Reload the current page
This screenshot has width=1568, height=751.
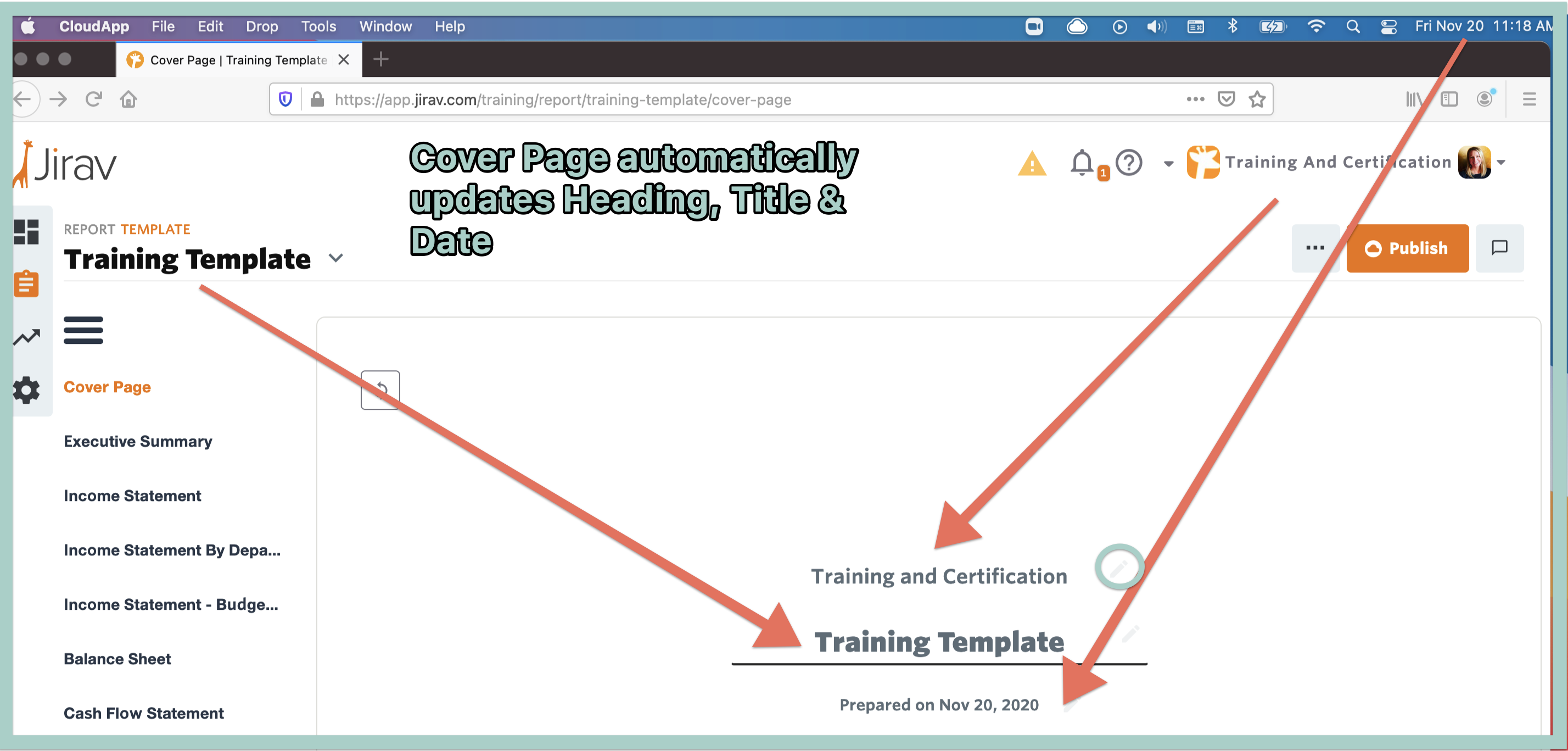93,99
